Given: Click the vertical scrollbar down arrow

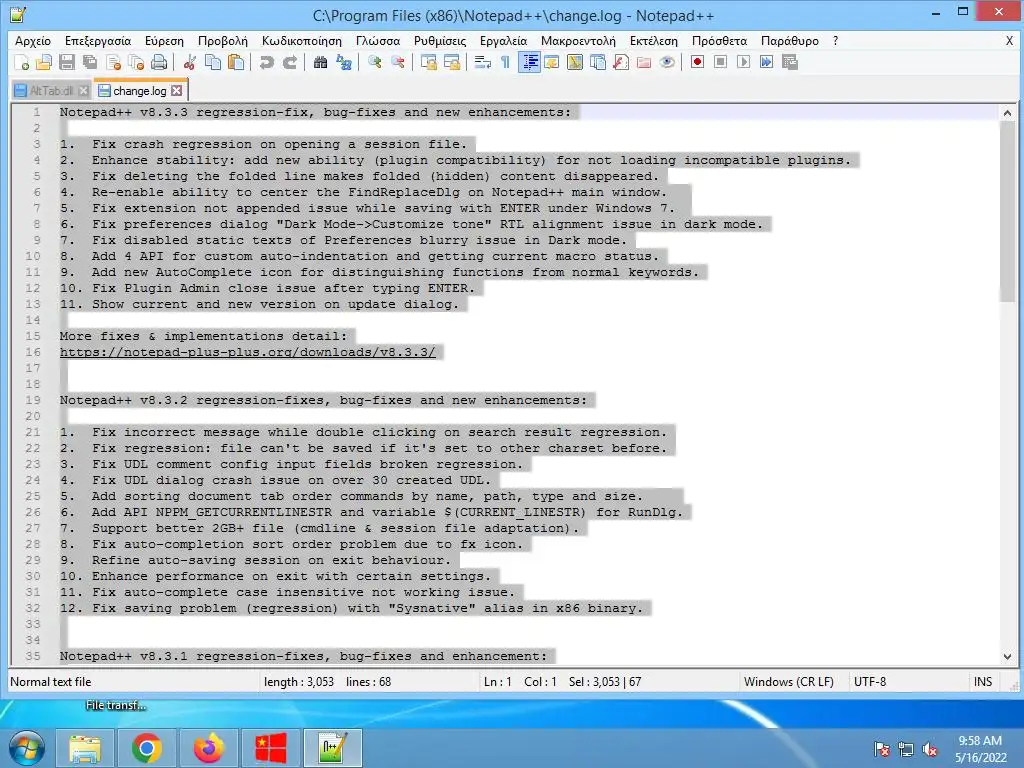Looking at the screenshot, I should click(1007, 656).
